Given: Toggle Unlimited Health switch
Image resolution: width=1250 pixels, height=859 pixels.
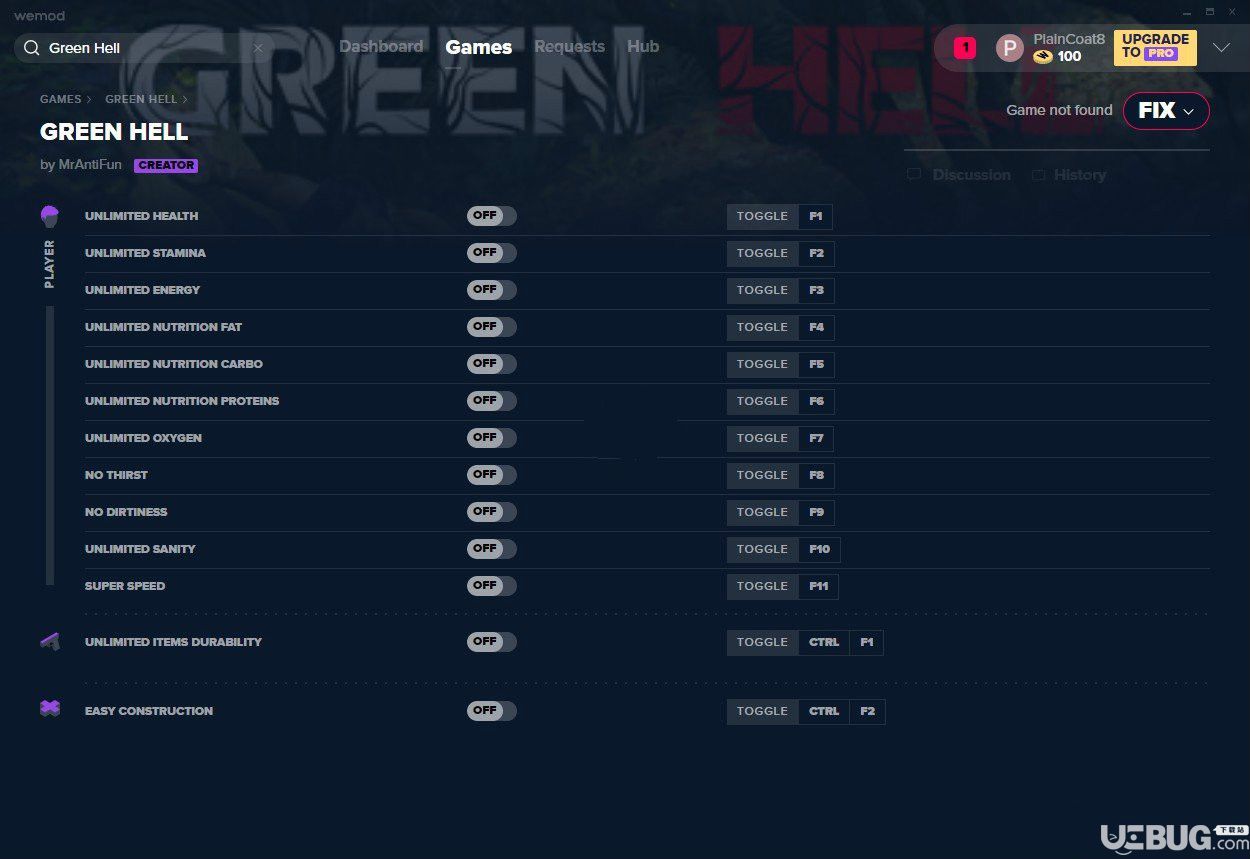Looking at the screenshot, I should (x=492, y=216).
